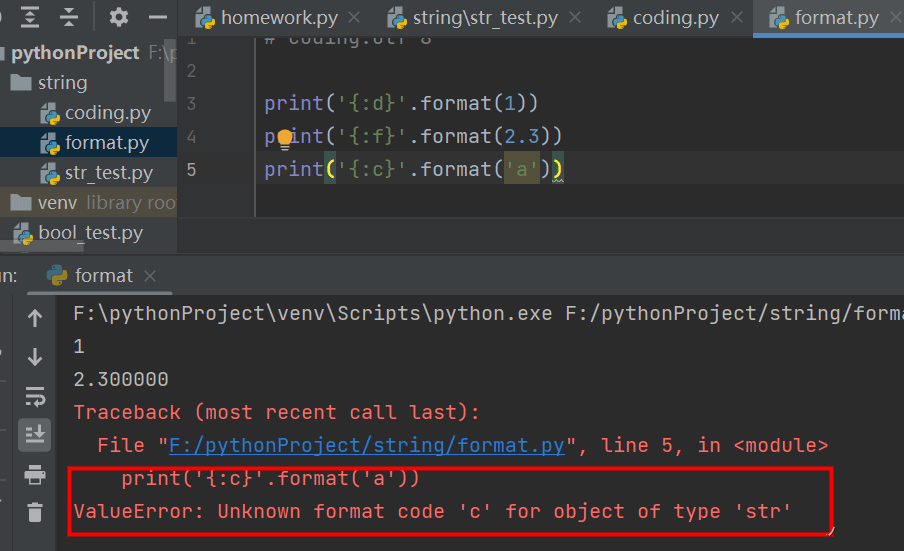Click the yellow lightbulb quick-fix icon

point(285,138)
